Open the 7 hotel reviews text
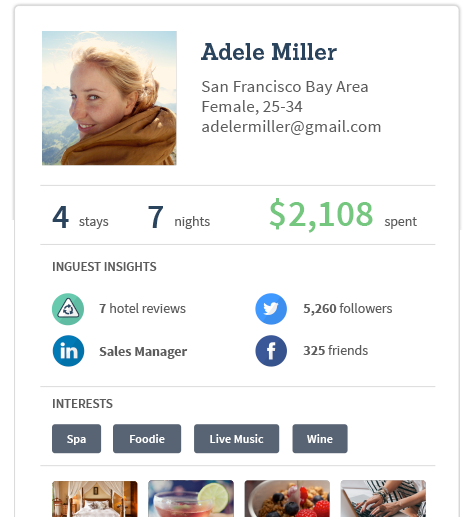This screenshot has height=517, width=474. [142, 309]
